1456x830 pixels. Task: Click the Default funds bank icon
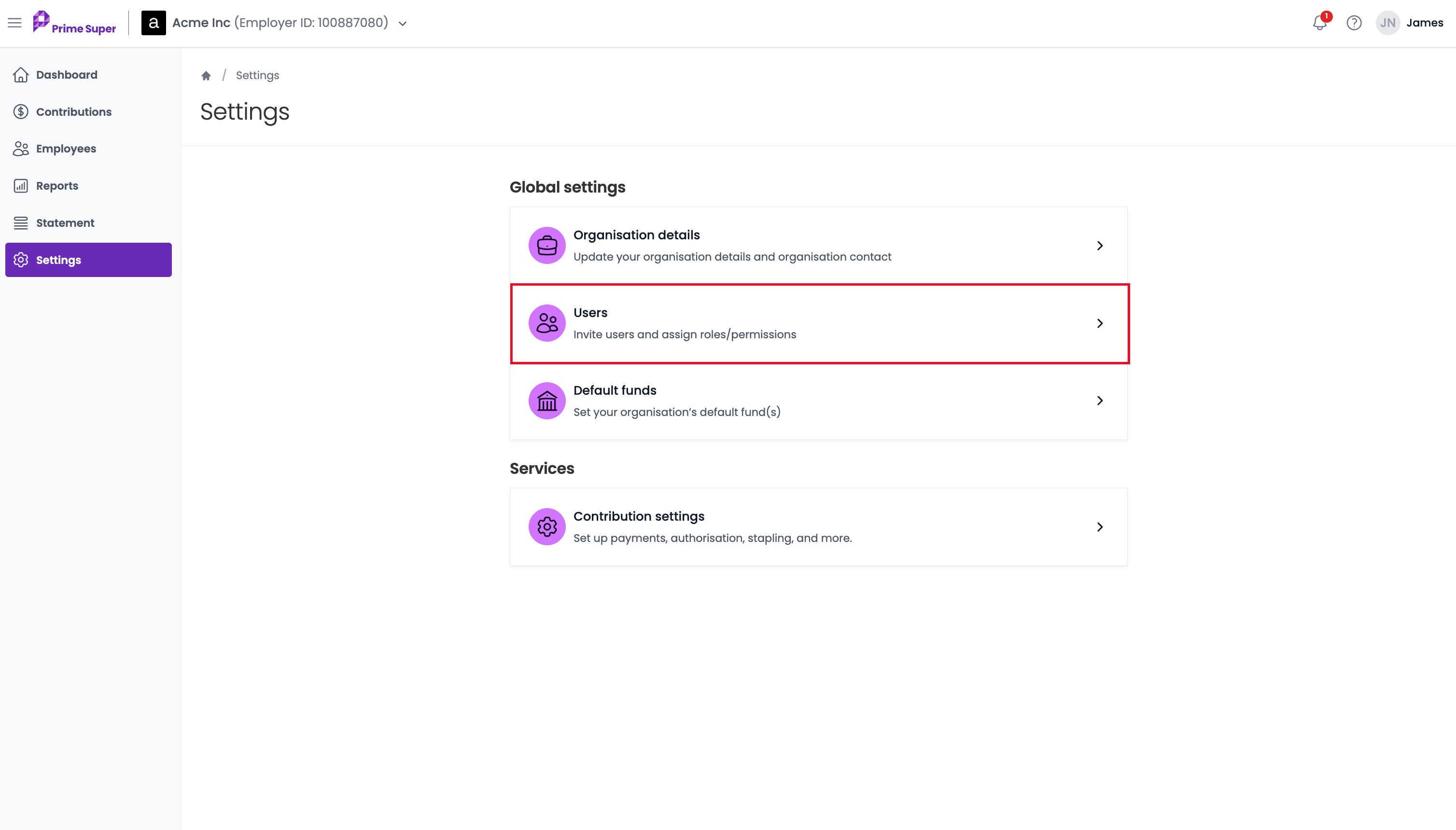click(x=546, y=400)
